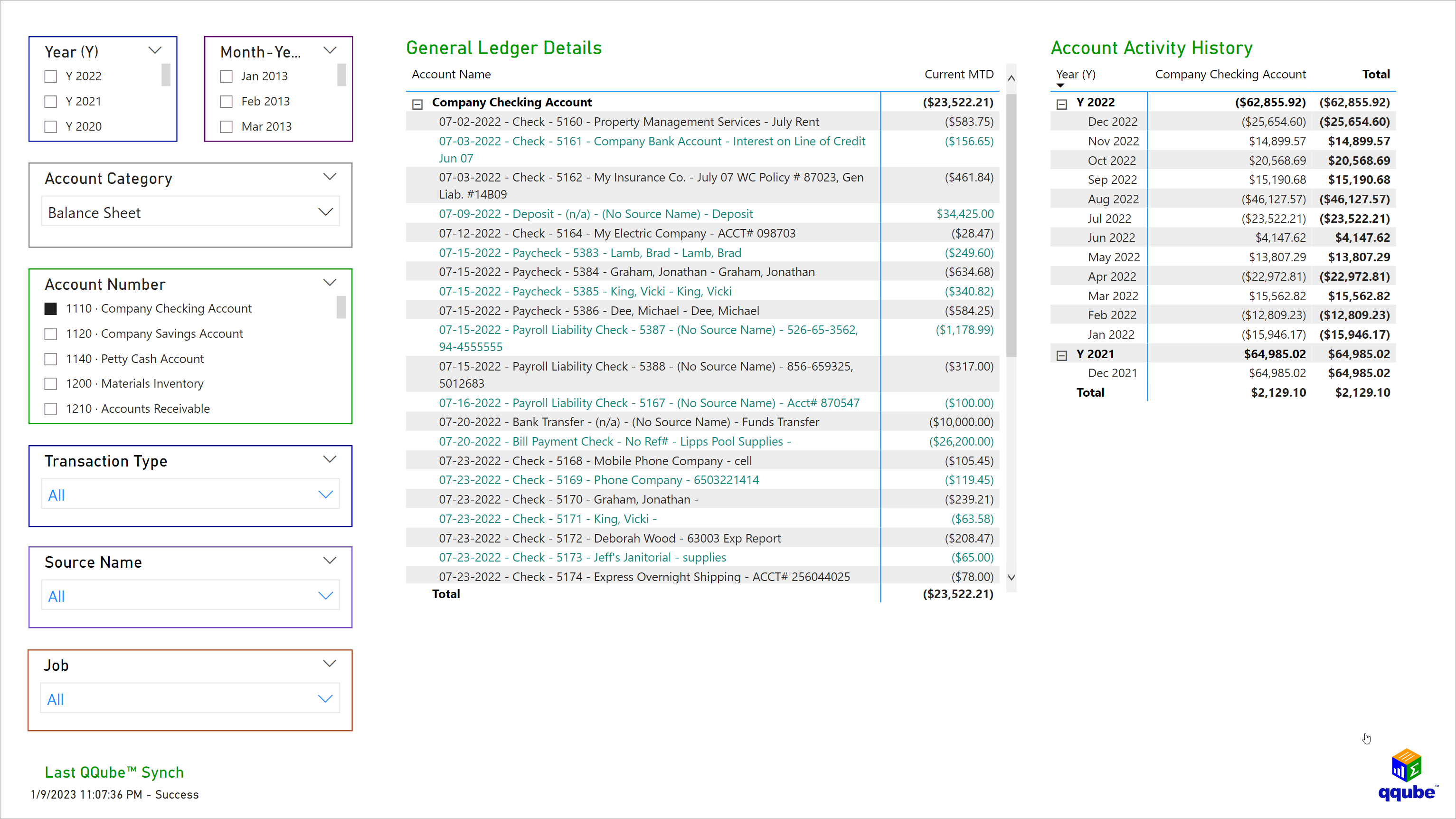Screen dimensions: 1456x819
Task: Click the scroll-up arrow in General Ledger Details
Action: pyautogui.click(x=1011, y=77)
